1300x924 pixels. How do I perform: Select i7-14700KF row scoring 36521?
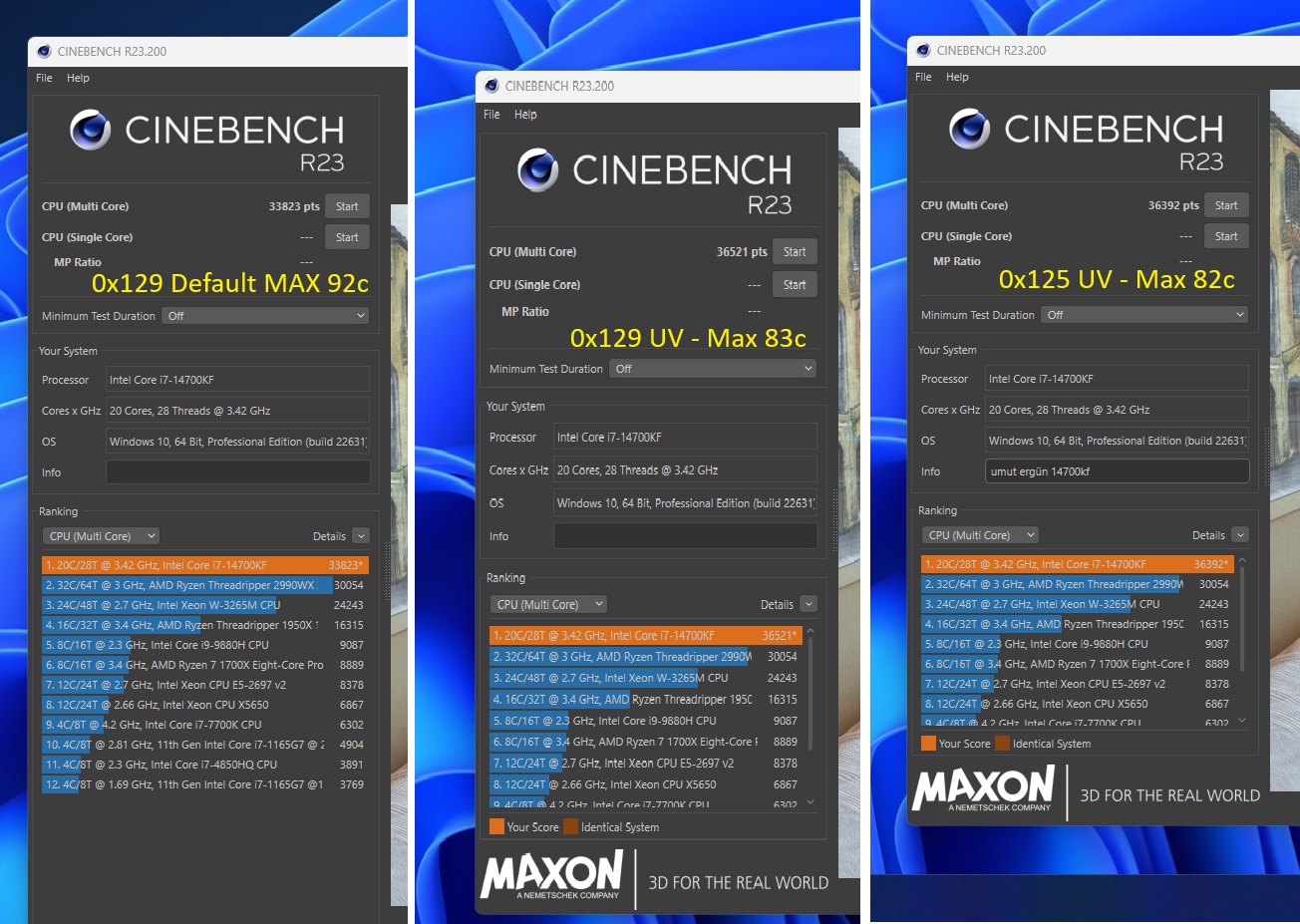(x=646, y=636)
